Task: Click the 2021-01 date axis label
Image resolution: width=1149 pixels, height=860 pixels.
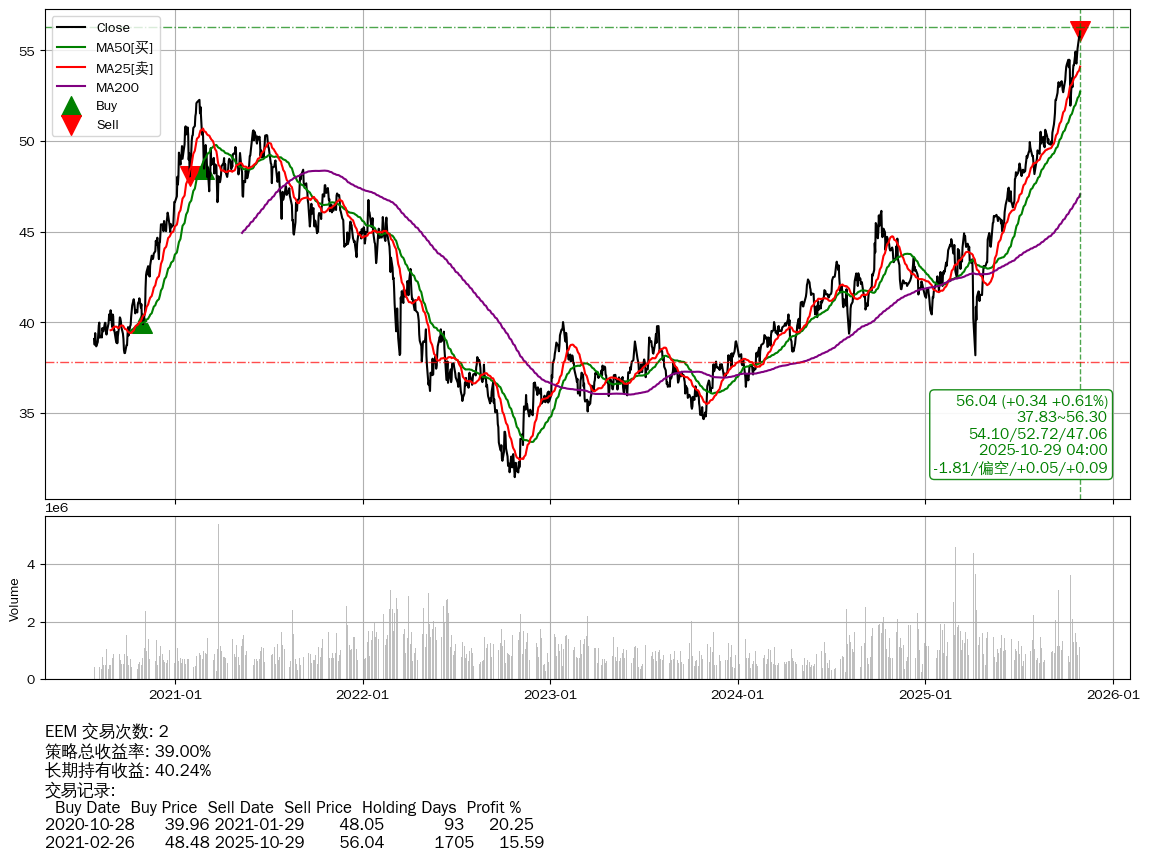Action: pyautogui.click(x=176, y=694)
